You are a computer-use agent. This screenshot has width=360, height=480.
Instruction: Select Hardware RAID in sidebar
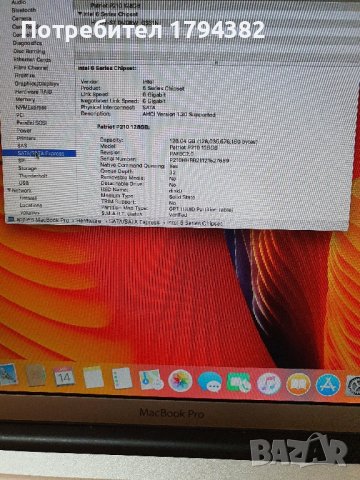(33, 92)
